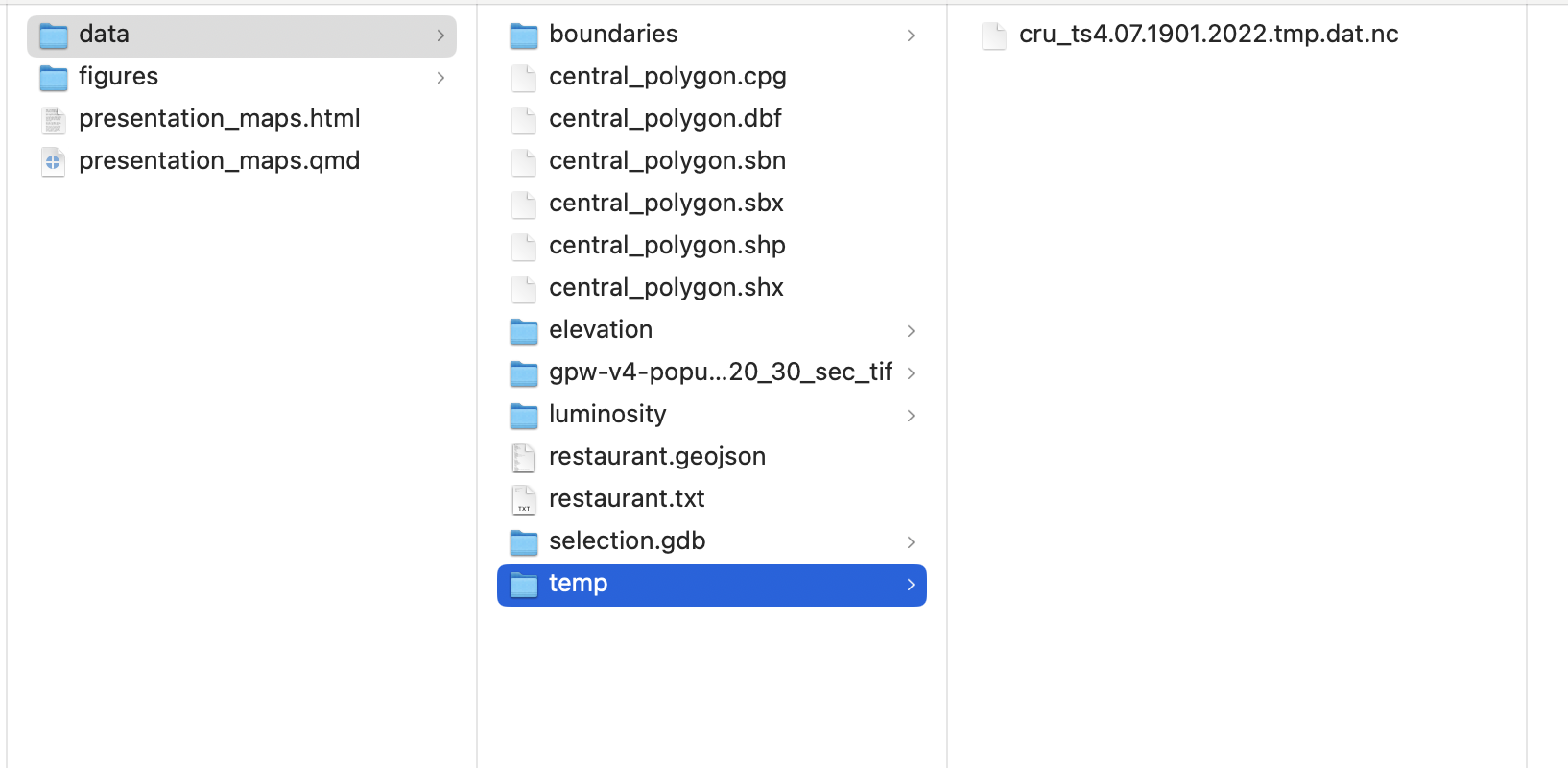The width and height of the screenshot is (1568, 768).
Task: Expand the figures folder chevron
Action: tap(440, 78)
